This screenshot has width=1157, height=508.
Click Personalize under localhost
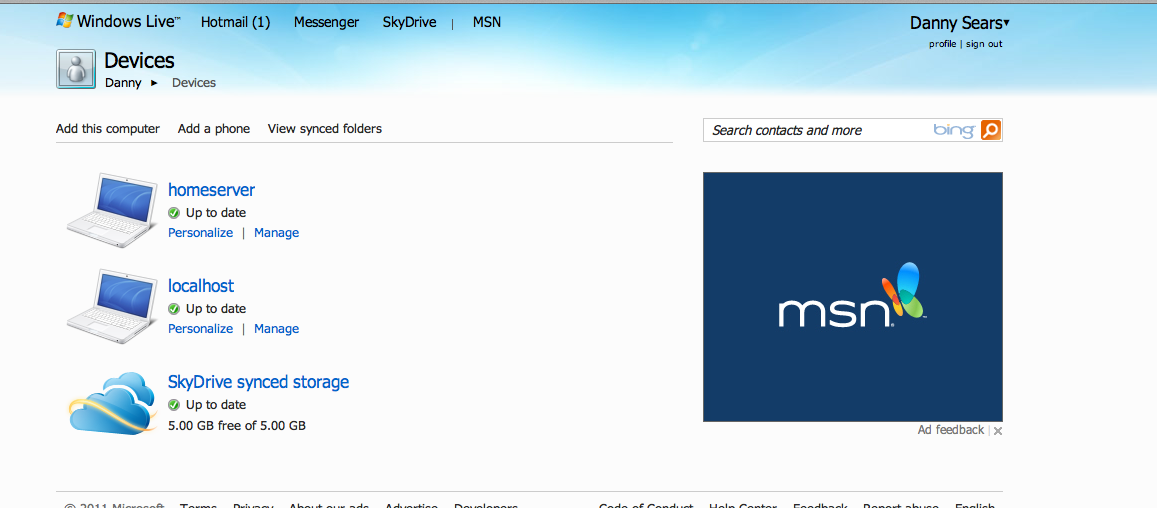pos(201,329)
